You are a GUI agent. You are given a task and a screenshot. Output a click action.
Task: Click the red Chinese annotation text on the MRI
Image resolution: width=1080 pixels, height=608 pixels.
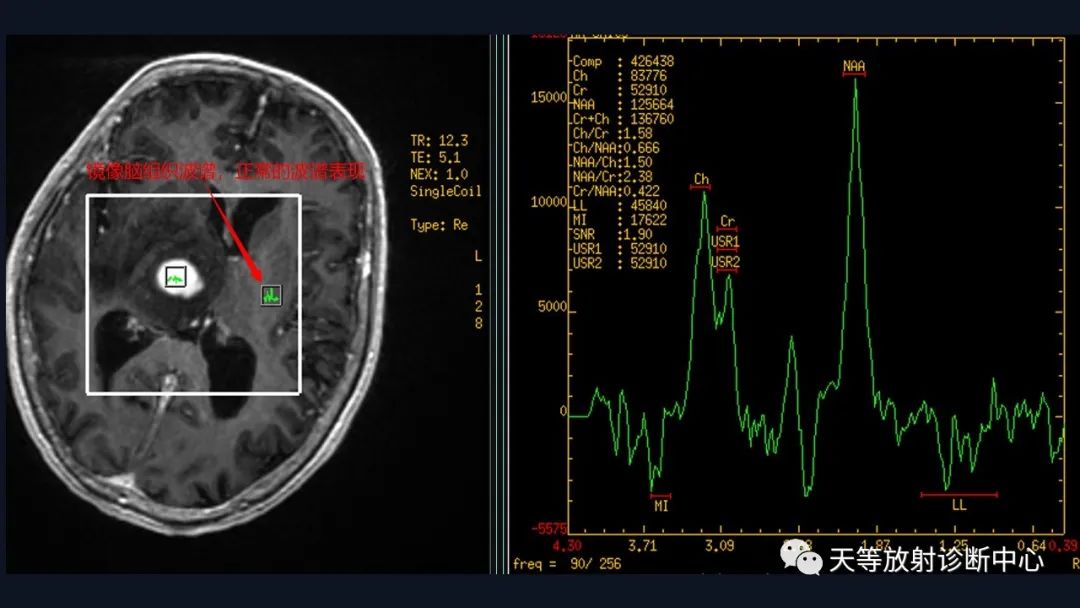(x=225, y=172)
